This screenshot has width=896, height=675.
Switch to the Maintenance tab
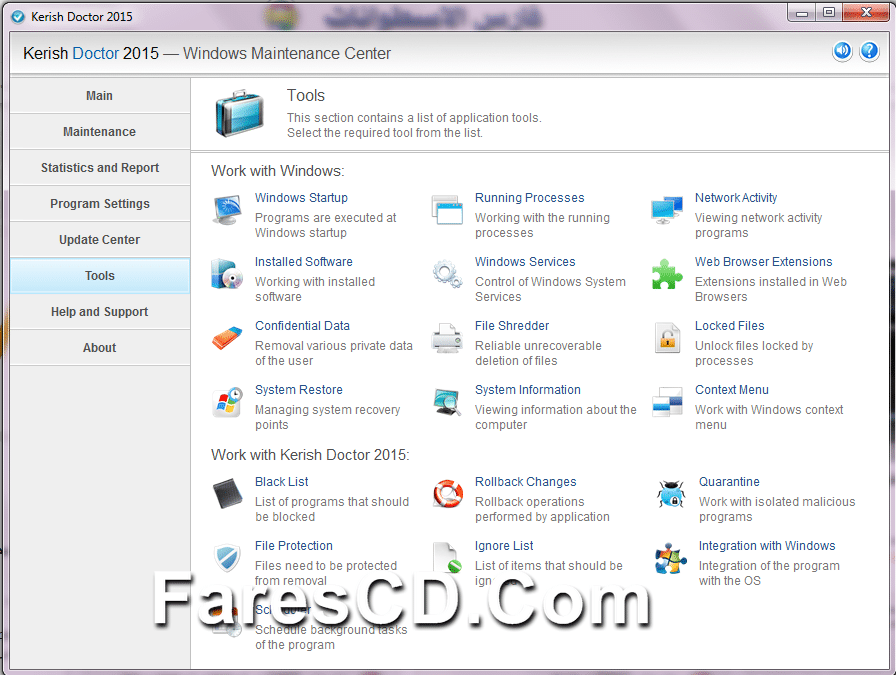pos(99,131)
